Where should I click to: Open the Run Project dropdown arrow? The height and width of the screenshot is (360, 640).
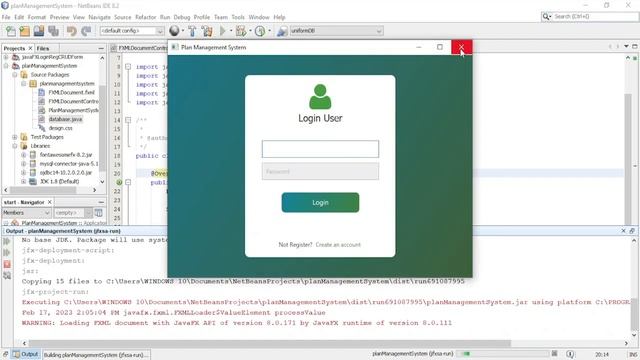pyautogui.click(x=231, y=31)
